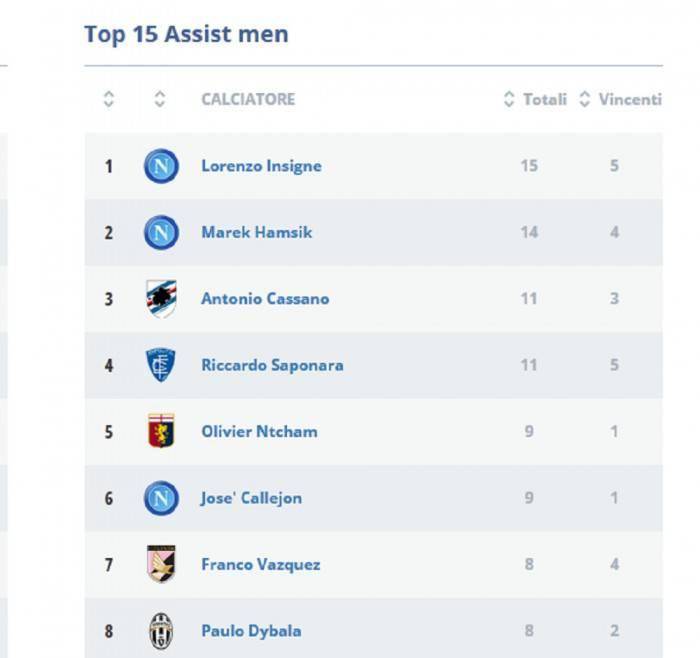Click Napoli crest beside Lorenzo Insigne
Viewport: 700px width, 658px height.
pyautogui.click(x=160, y=166)
